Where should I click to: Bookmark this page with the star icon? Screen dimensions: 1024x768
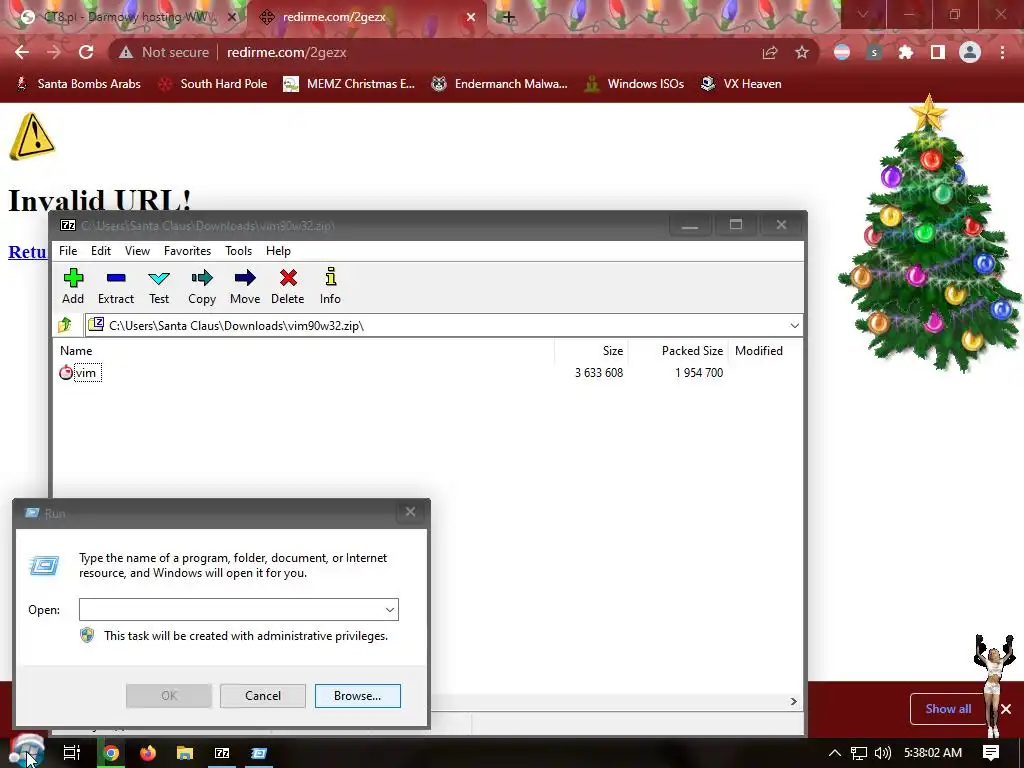[802, 52]
